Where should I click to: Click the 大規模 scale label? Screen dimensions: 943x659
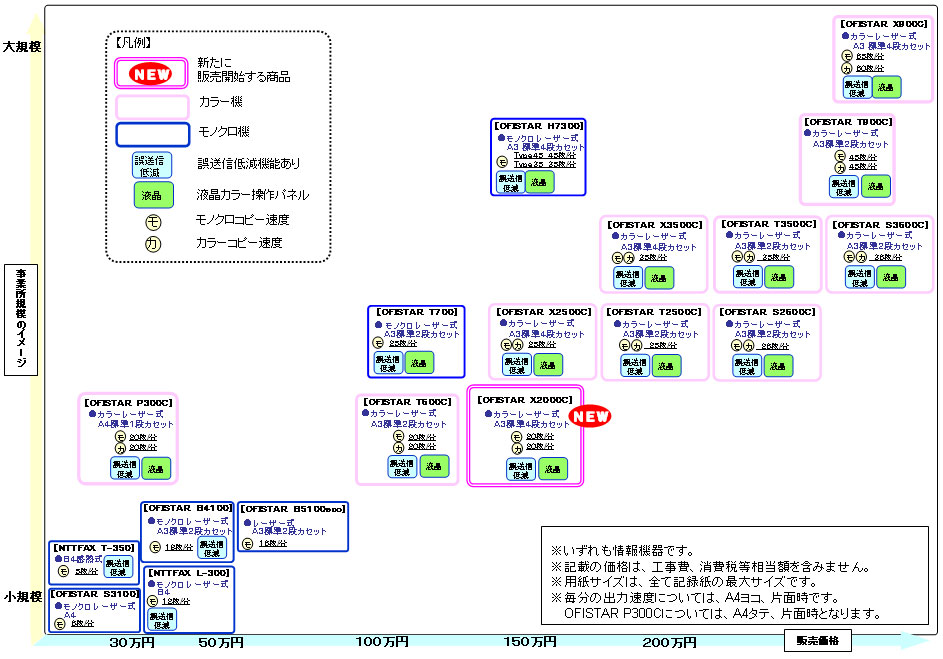[22, 46]
